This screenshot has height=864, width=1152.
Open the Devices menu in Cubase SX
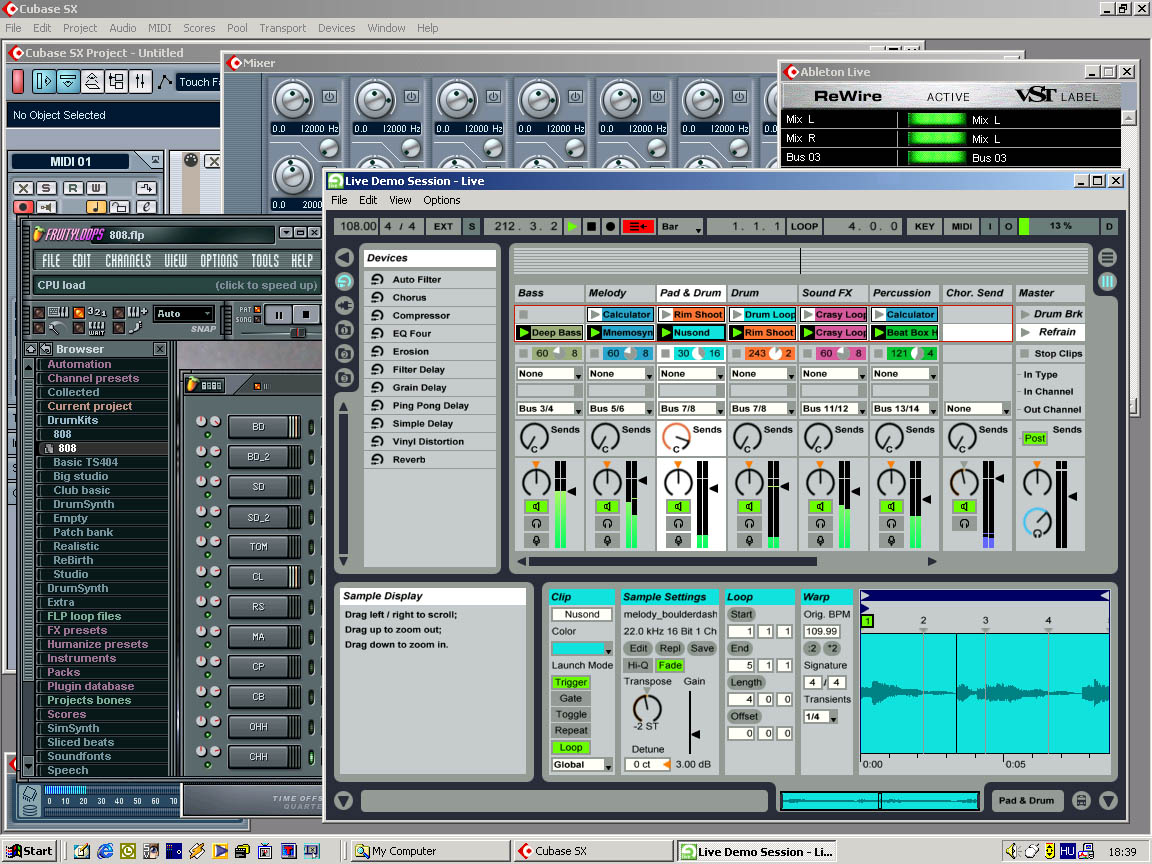pyautogui.click(x=336, y=28)
